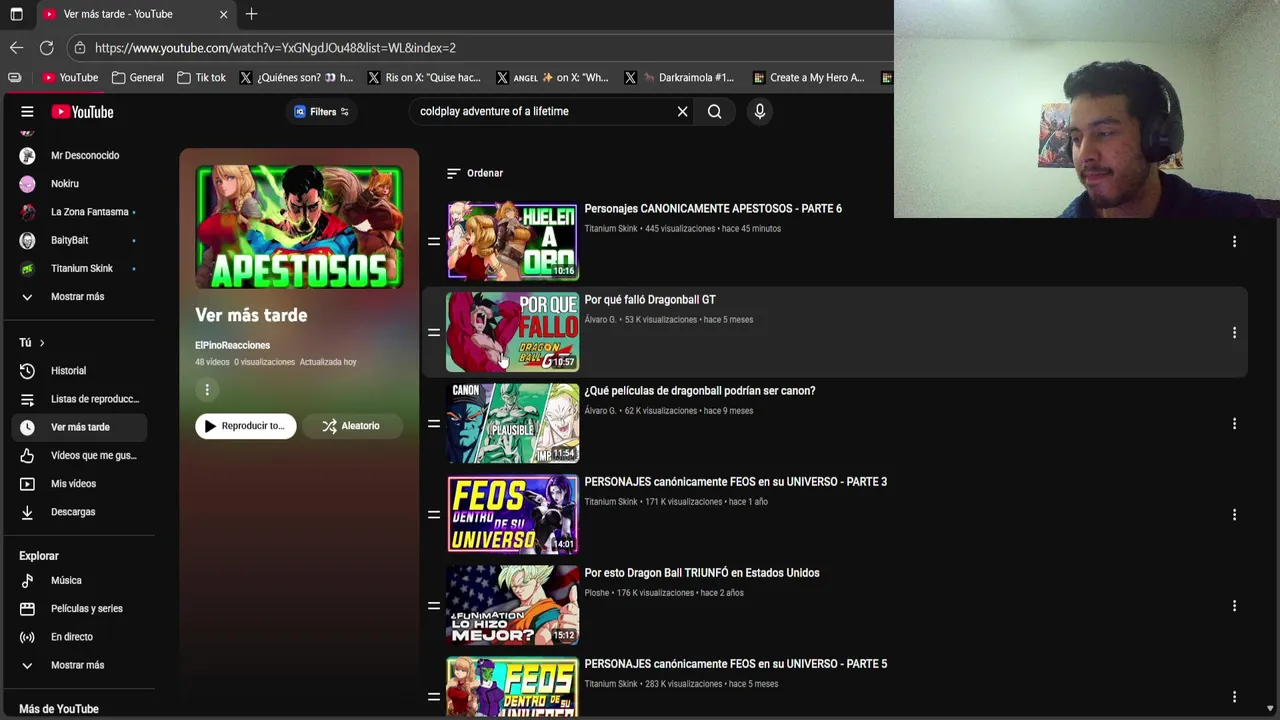Open options menu for películas de dragonball canon video
The width and height of the screenshot is (1280, 720).
point(1234,423)
